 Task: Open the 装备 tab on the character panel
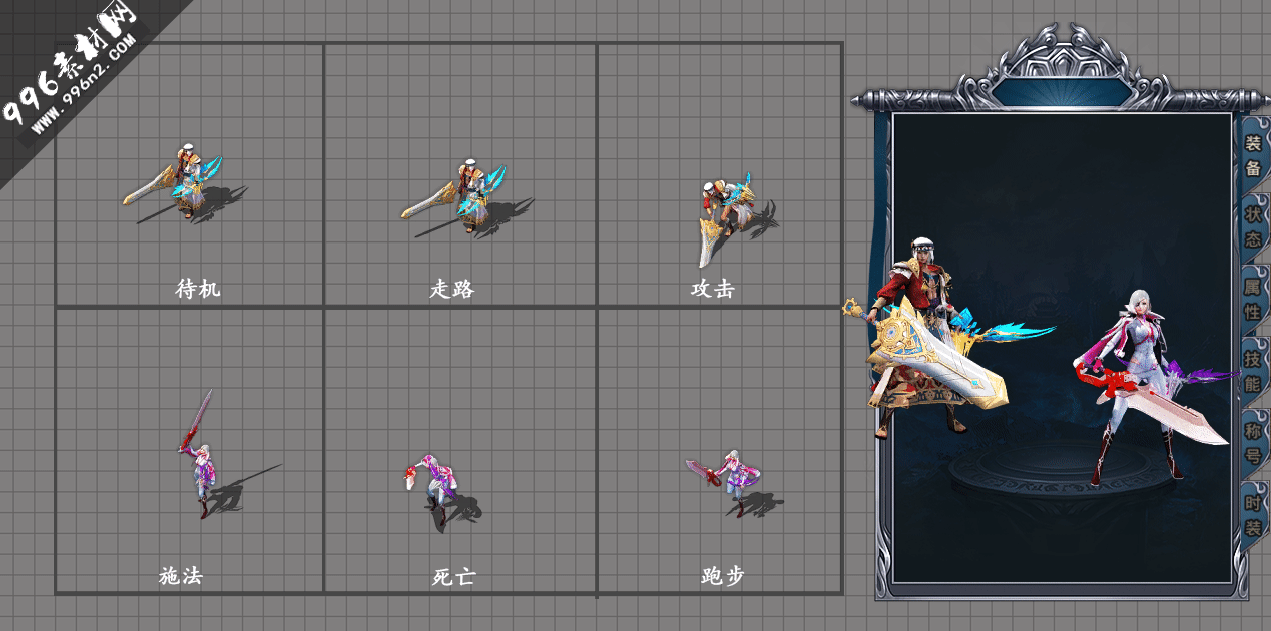pos(1253,156)
